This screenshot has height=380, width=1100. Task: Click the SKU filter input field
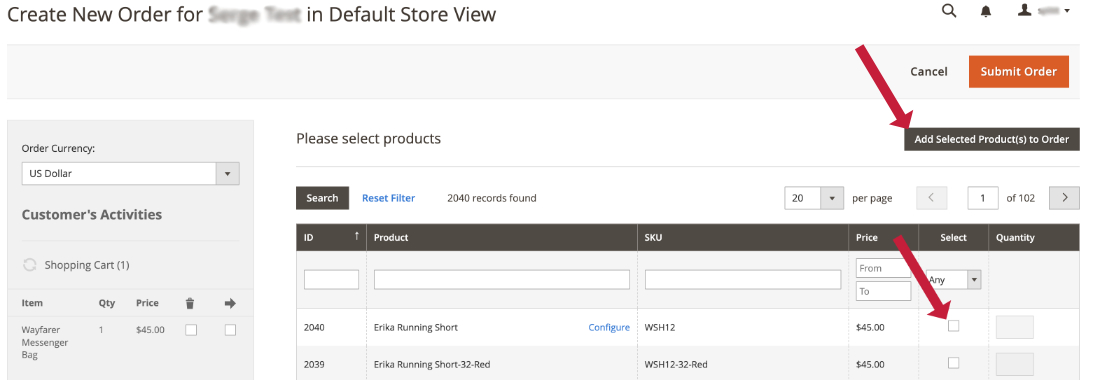tap(743, 280)
